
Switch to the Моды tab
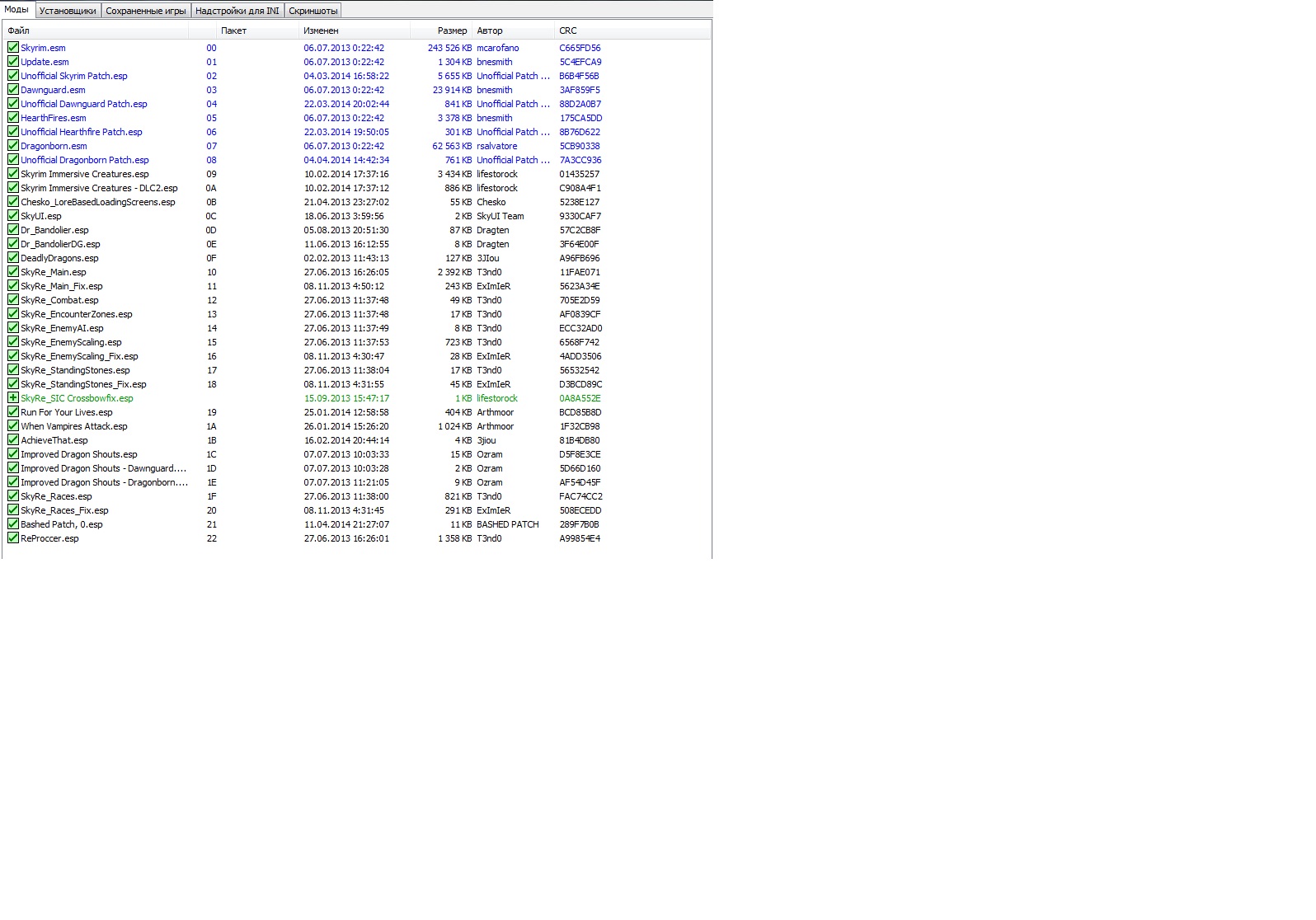point(16,10)
